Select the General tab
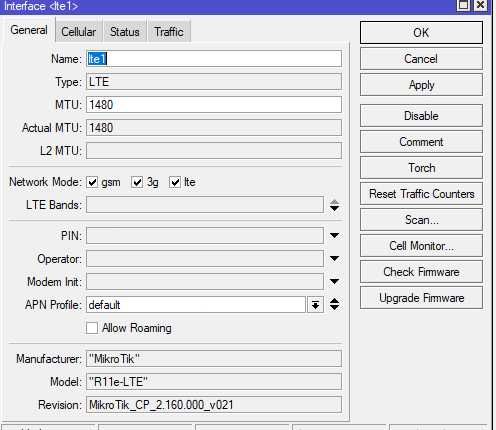The image size is (496, 430). [29, 30]
